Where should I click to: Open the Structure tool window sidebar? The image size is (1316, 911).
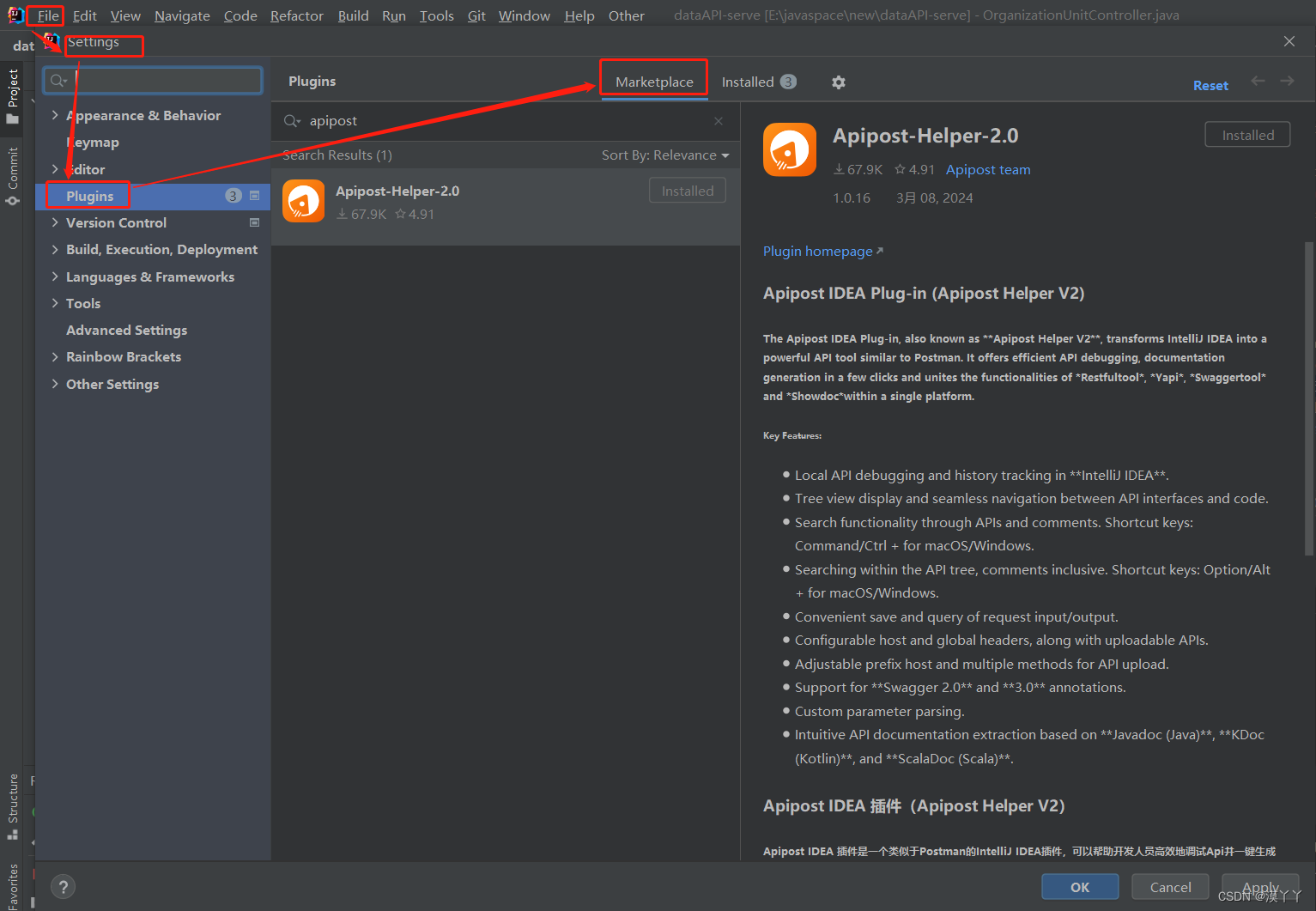[12, 807]
